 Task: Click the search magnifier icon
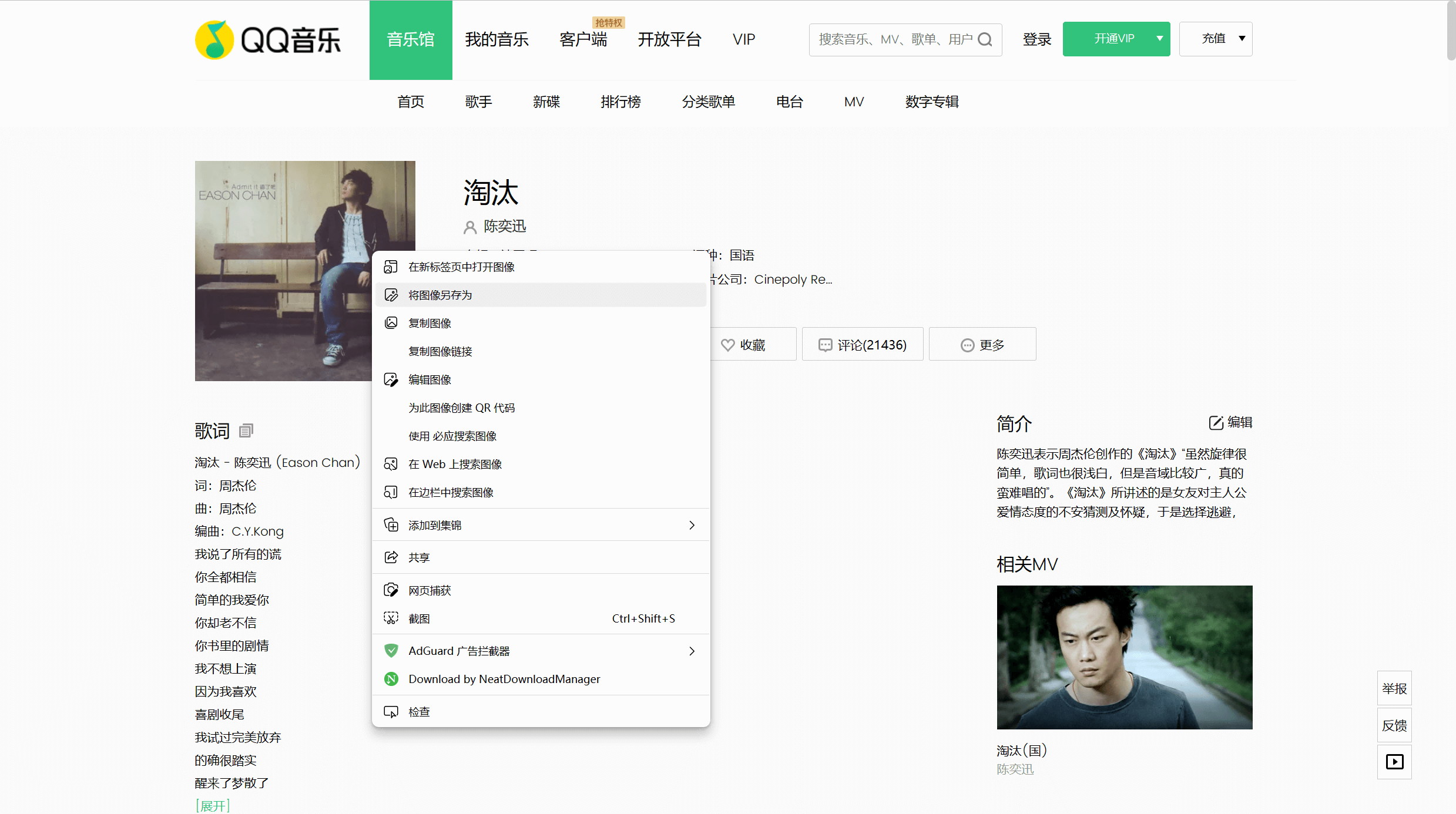click(x=985, y=39)
